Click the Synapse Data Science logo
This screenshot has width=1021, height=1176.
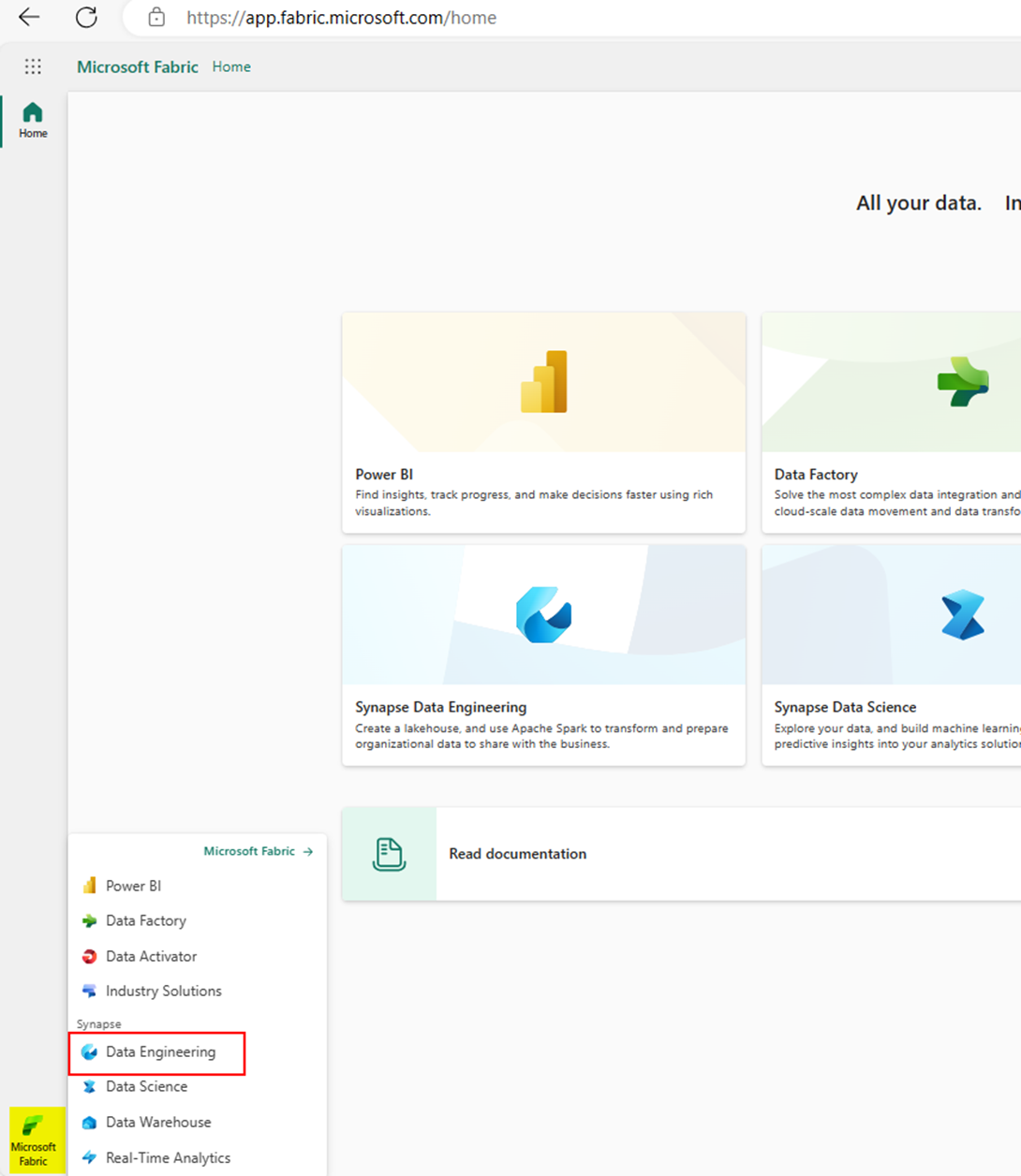[x=963, y=615]
